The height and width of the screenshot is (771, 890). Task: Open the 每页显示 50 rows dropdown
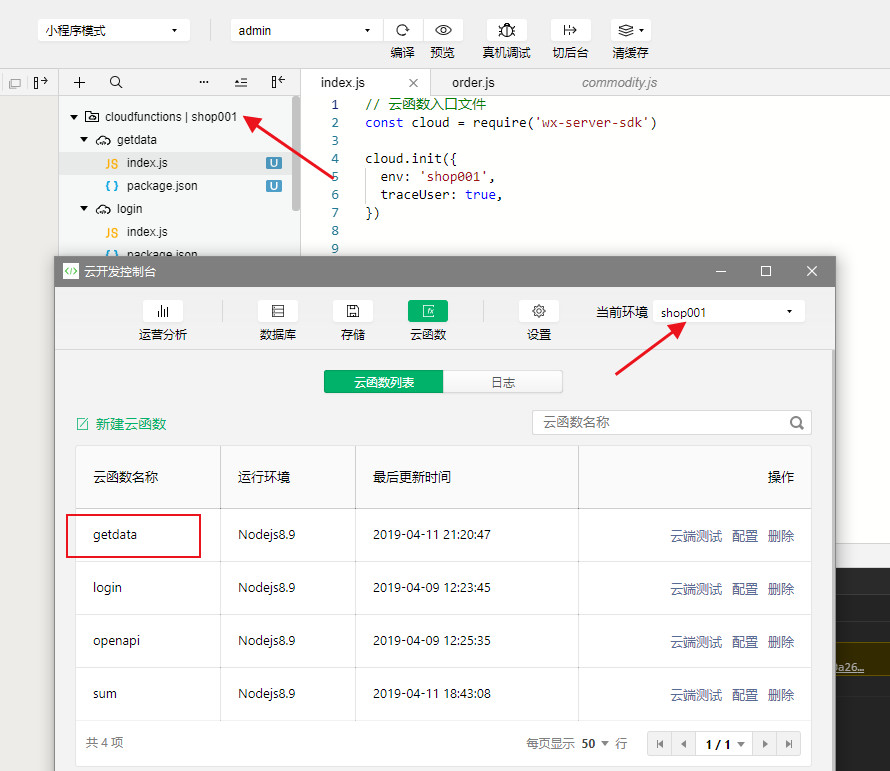click(595, 744)
